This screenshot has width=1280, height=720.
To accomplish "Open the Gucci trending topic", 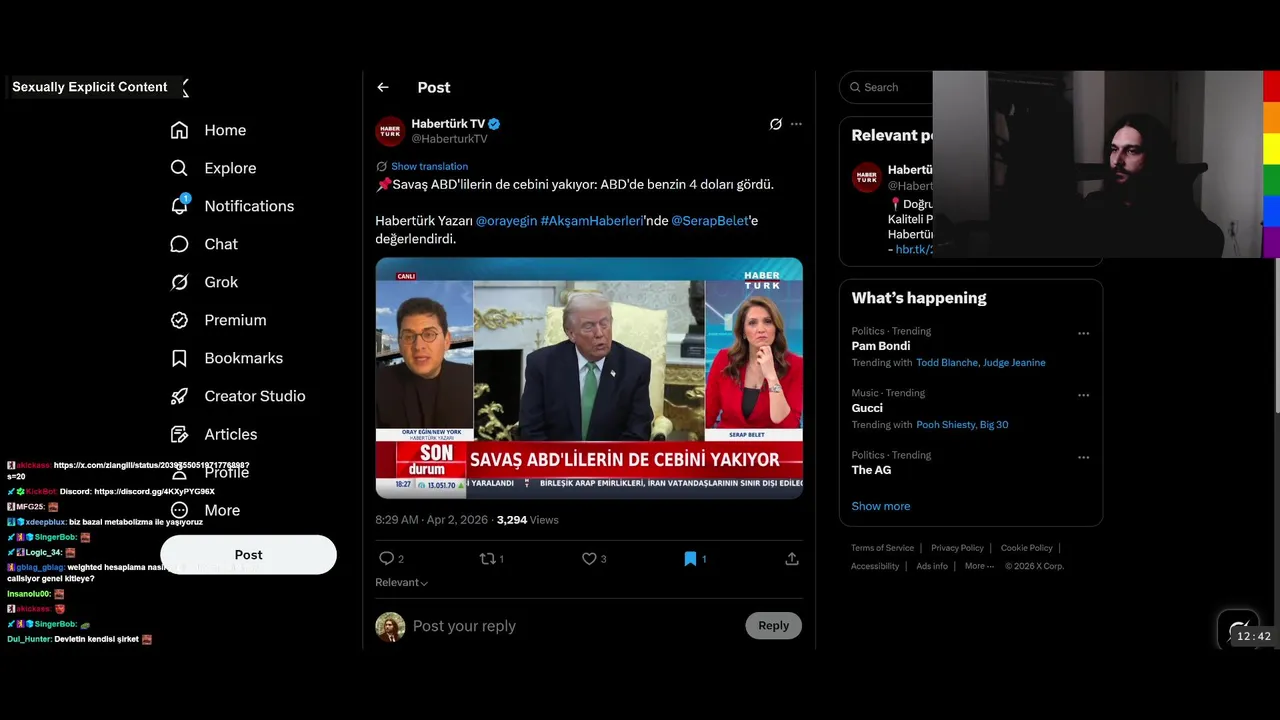I will 867,408.
